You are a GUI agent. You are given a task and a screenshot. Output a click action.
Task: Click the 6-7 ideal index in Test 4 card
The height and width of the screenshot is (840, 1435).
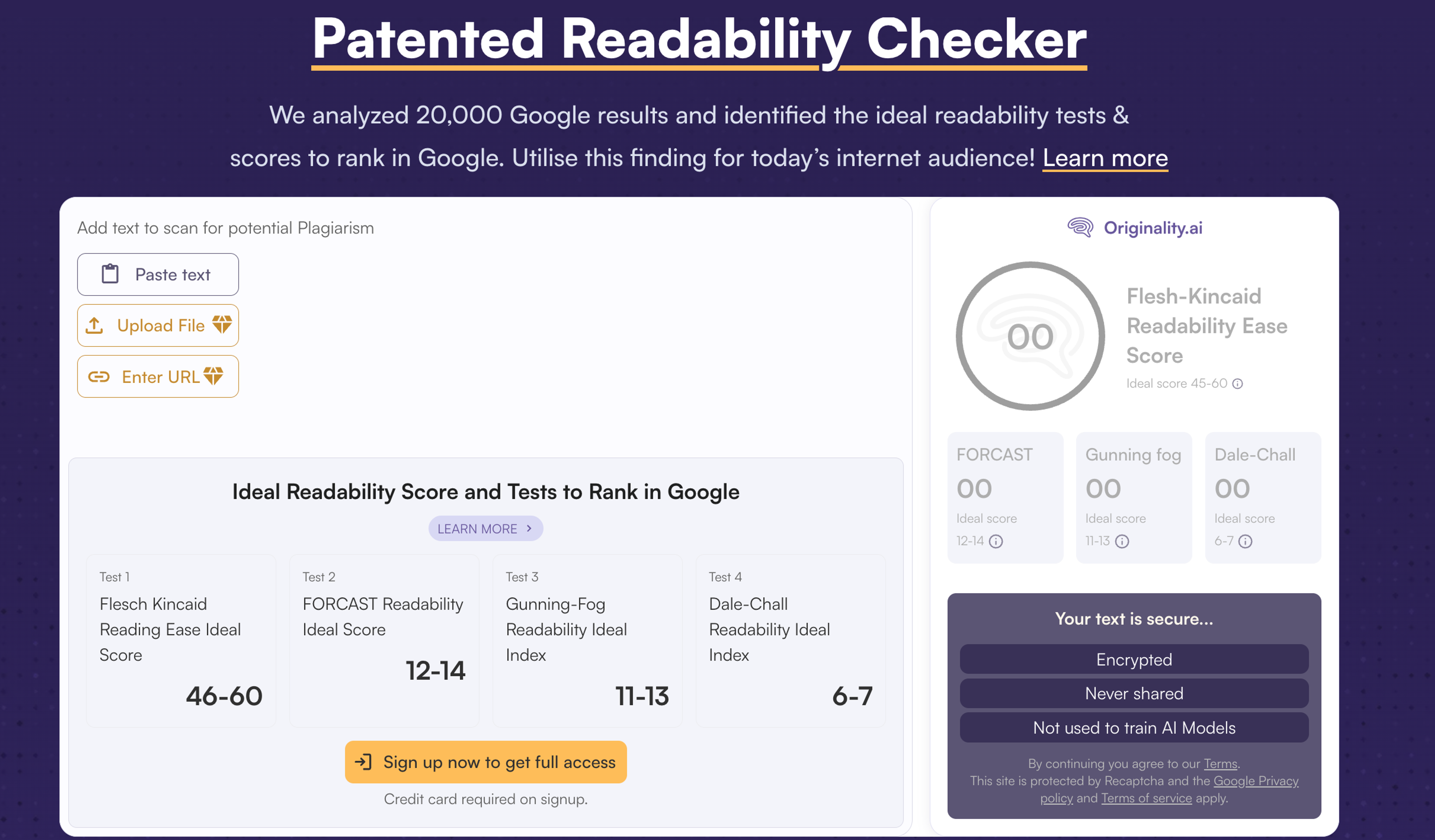(852, 696)
